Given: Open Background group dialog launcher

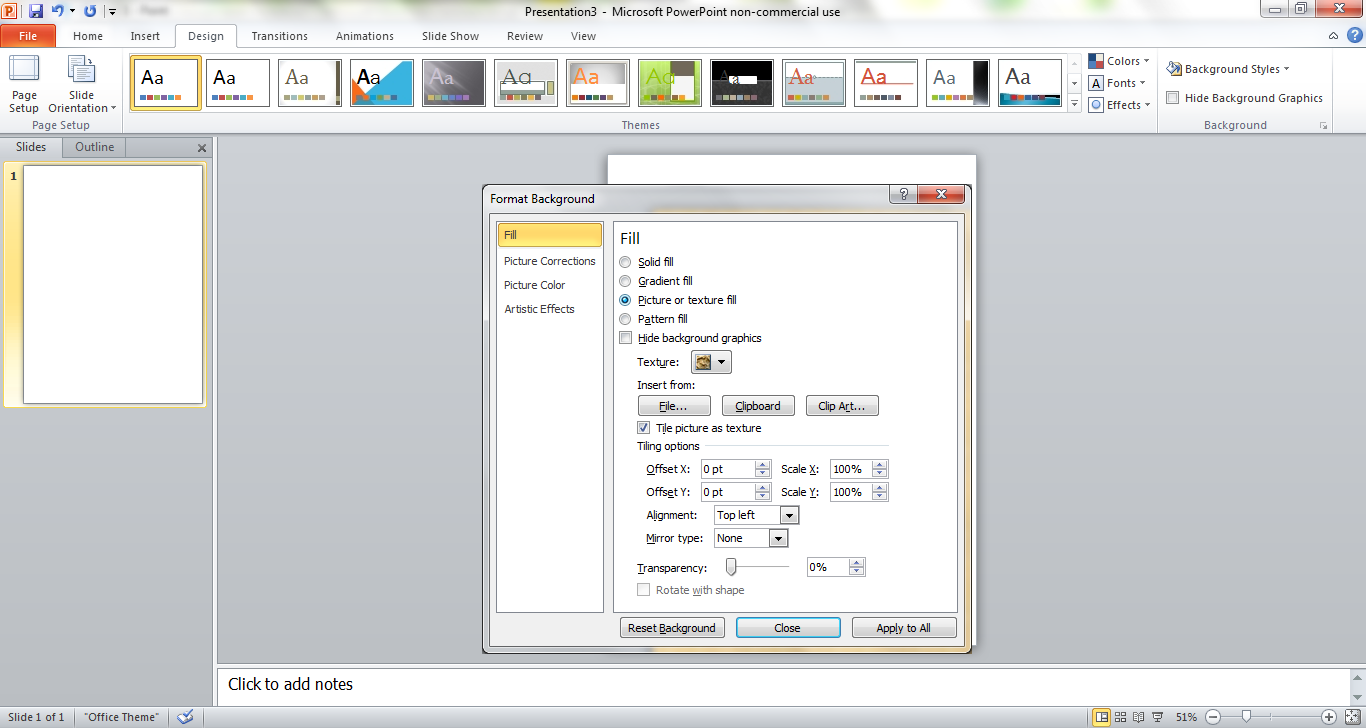Looking at the screenshot, I should (x=1323, y=126).
